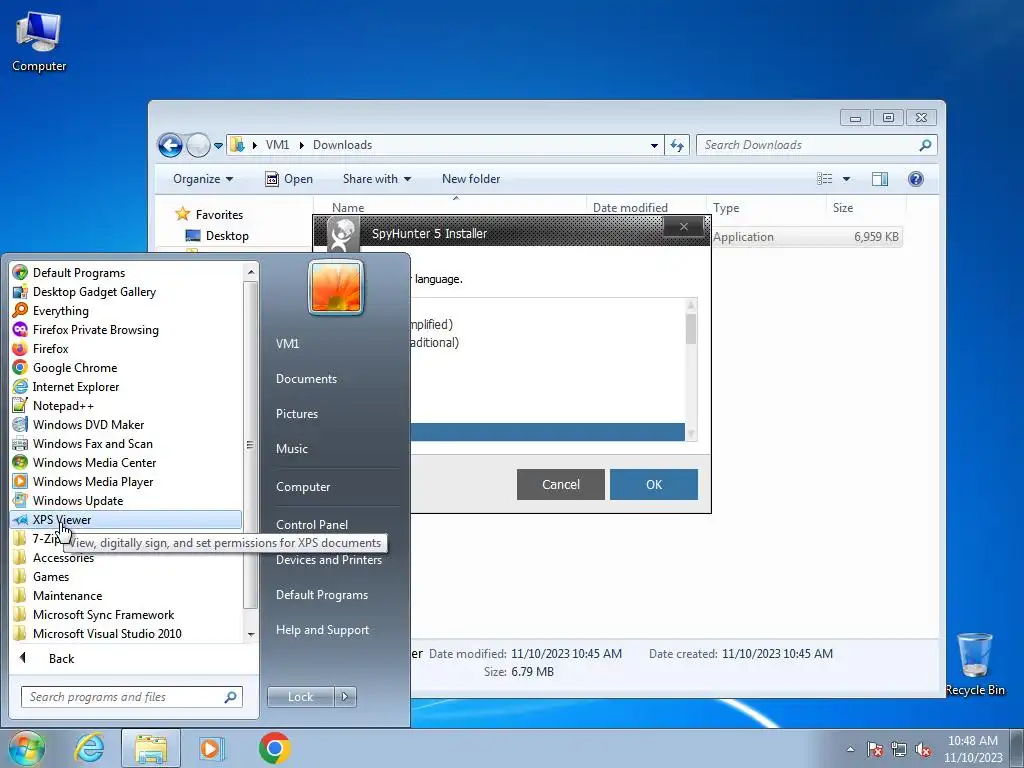Open Music from the Start menu right pane
Image resolution: width=1024 pixels, height=768 pixels.
click(291, 449)
